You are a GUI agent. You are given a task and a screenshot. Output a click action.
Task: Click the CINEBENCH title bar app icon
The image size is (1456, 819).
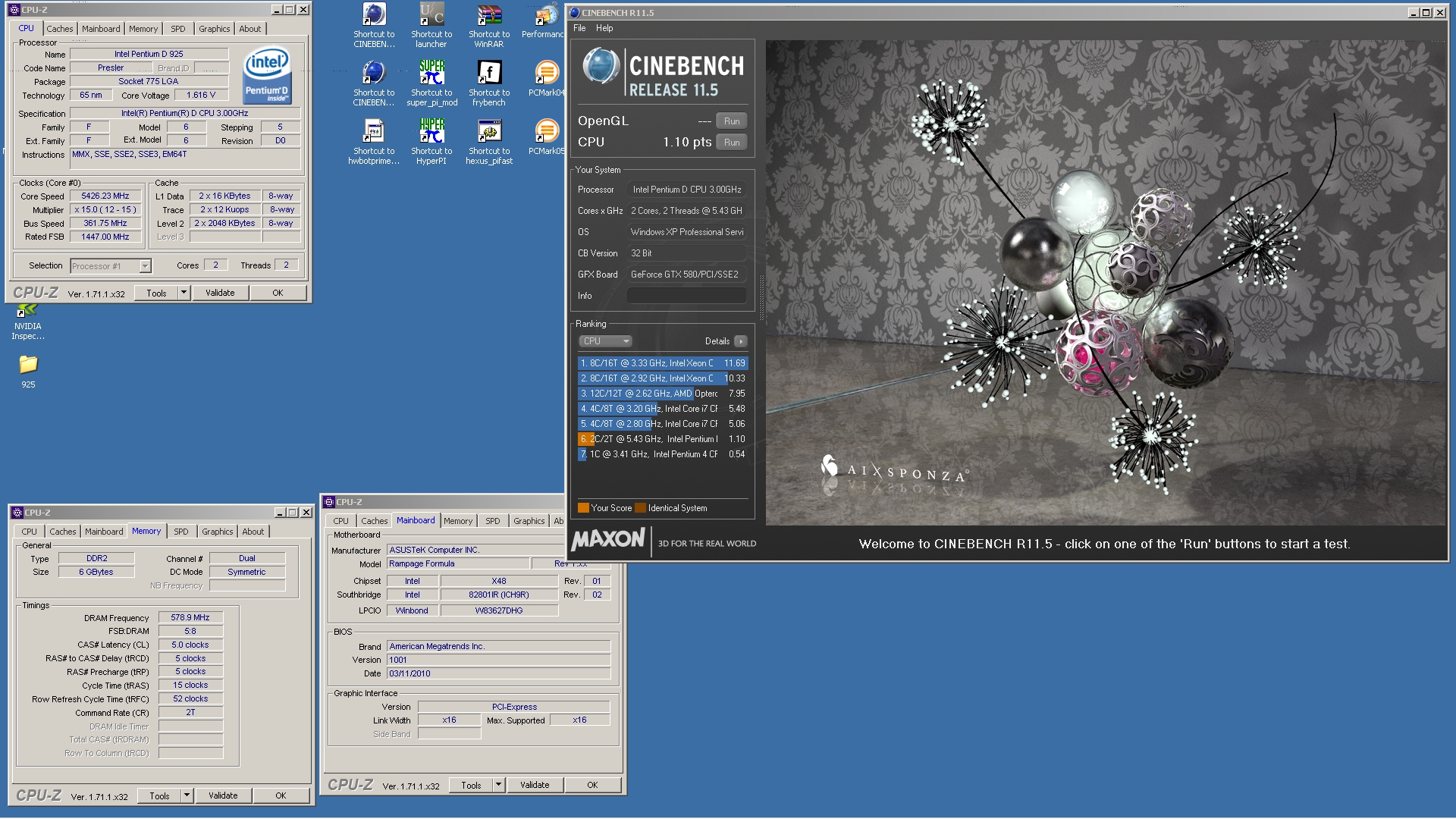[574, 12]
